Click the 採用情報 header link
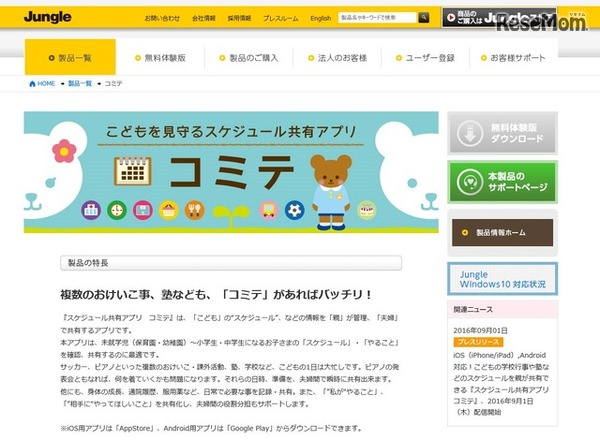 pos(240,18)
